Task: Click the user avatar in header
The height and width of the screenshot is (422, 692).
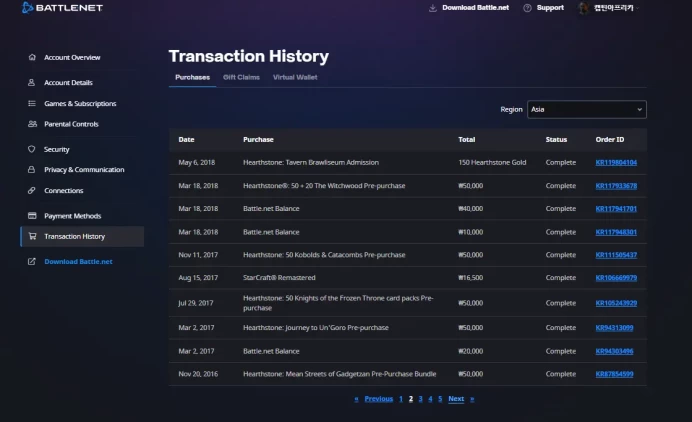Action: tap(583, 8)
